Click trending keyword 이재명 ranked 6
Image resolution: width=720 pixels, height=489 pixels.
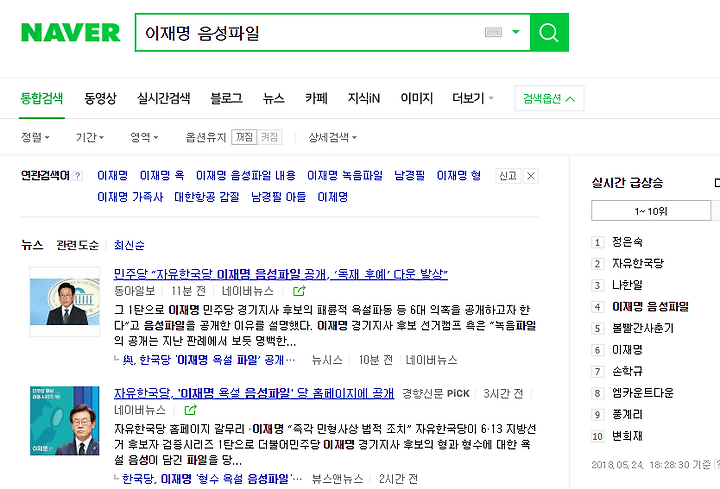[x=627, y=350]
